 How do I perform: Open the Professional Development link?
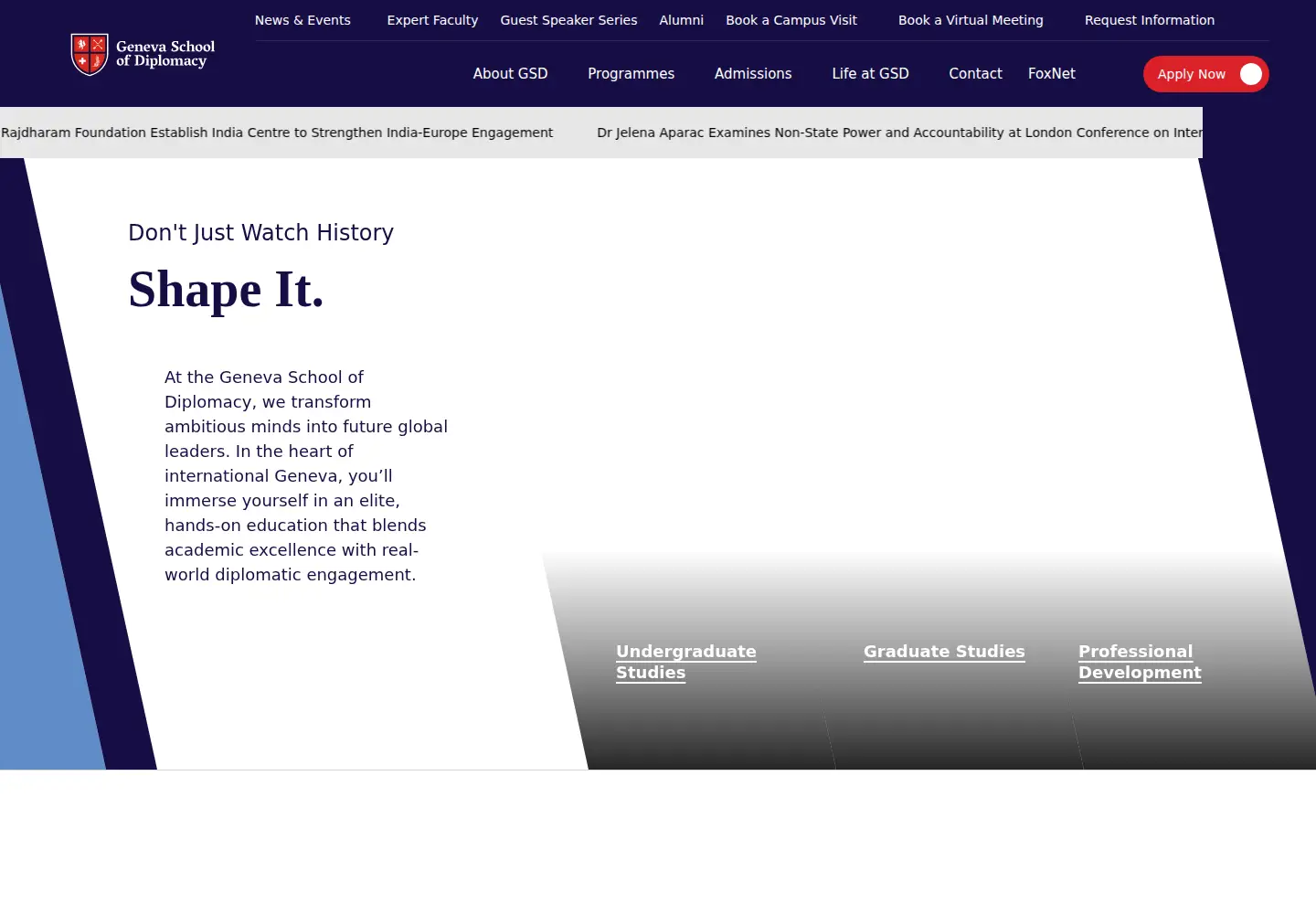pos(1140,662)
